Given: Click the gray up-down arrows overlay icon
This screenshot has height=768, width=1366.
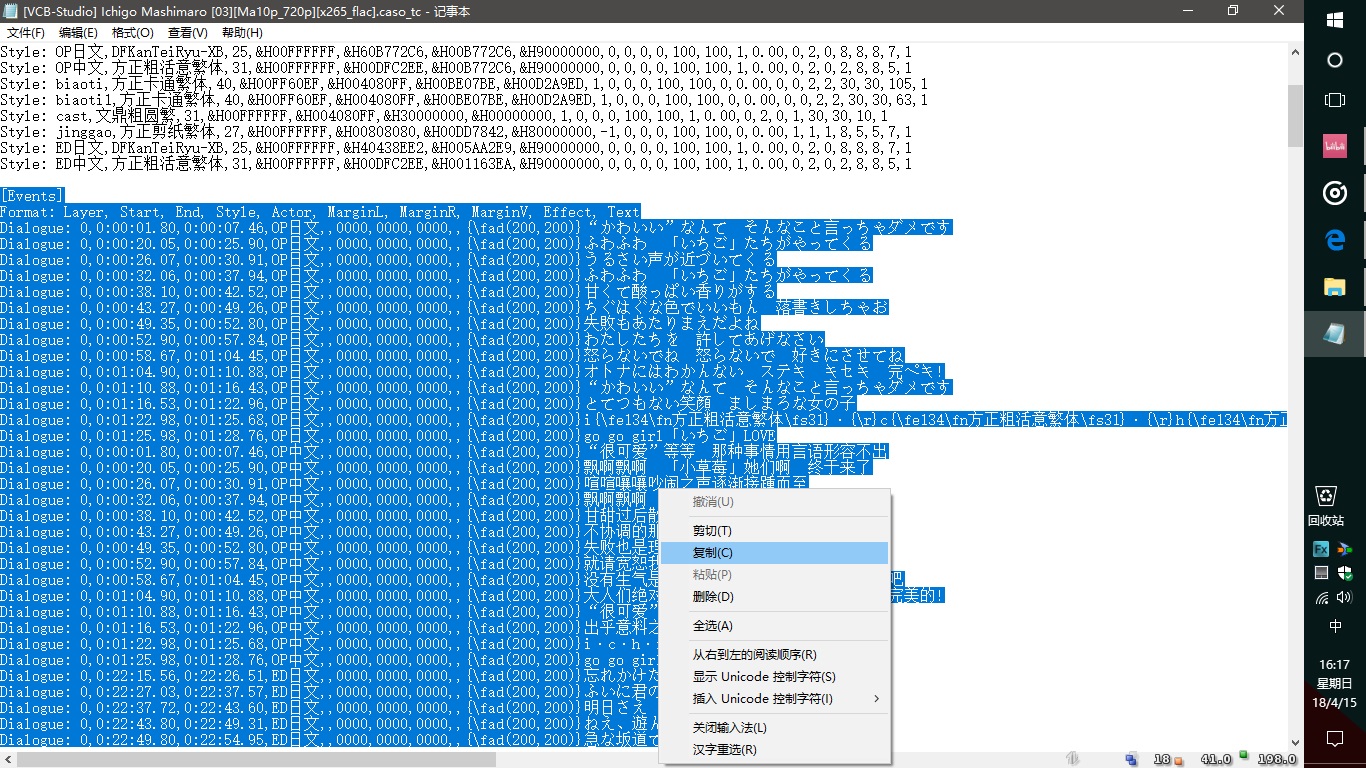Looking at the screenshot, I should [1073, 759].
